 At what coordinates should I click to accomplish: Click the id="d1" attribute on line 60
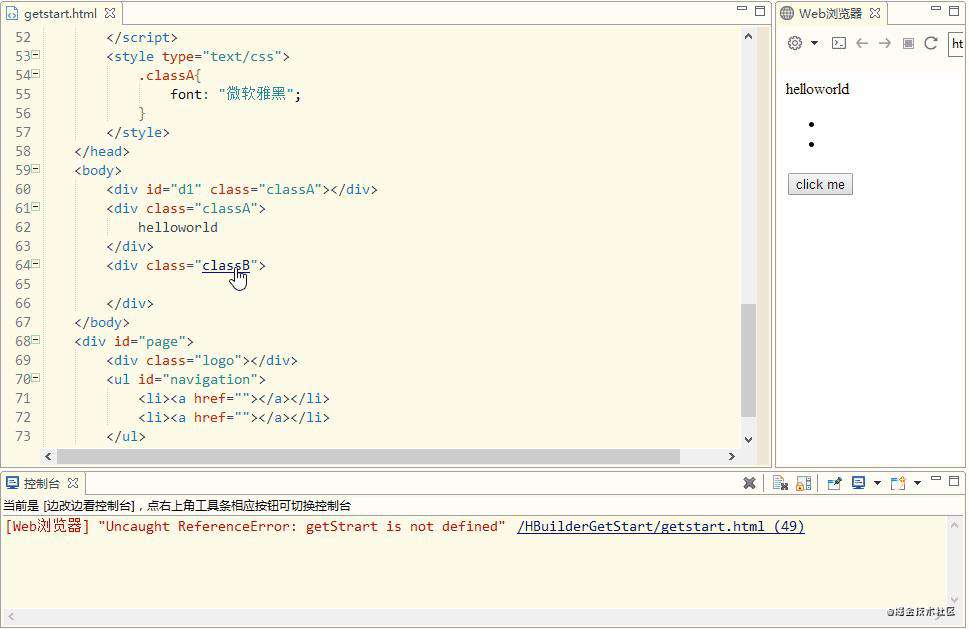coord(174,189)
